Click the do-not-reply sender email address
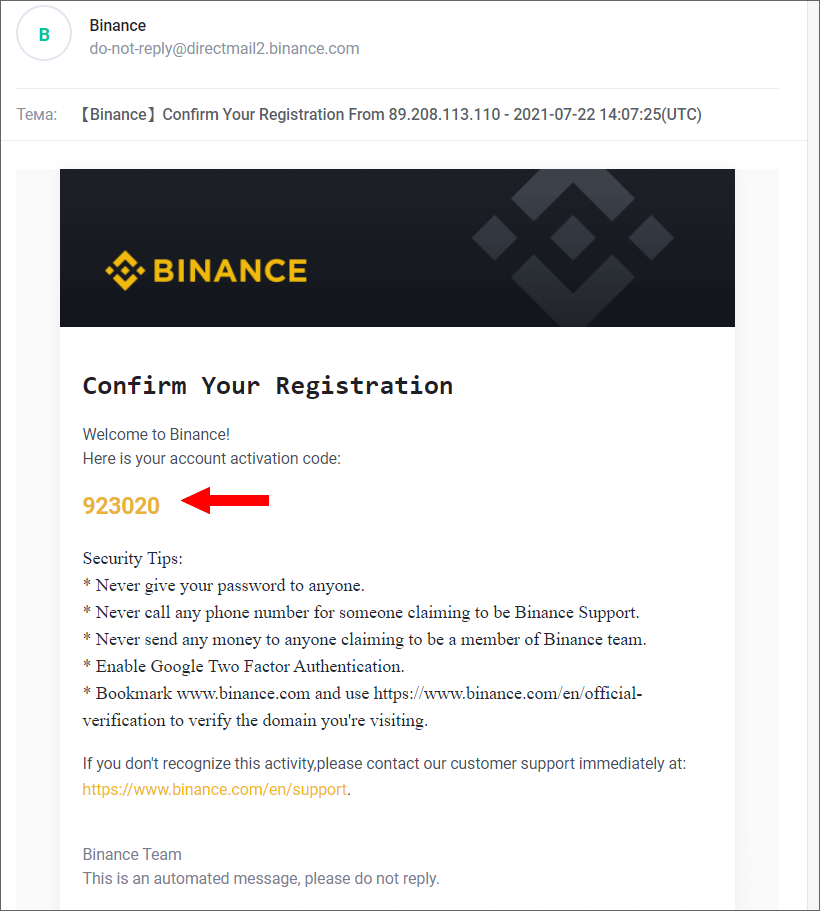Image resolution: width=820 pixels, height=911 pixels. click(224, 49)
